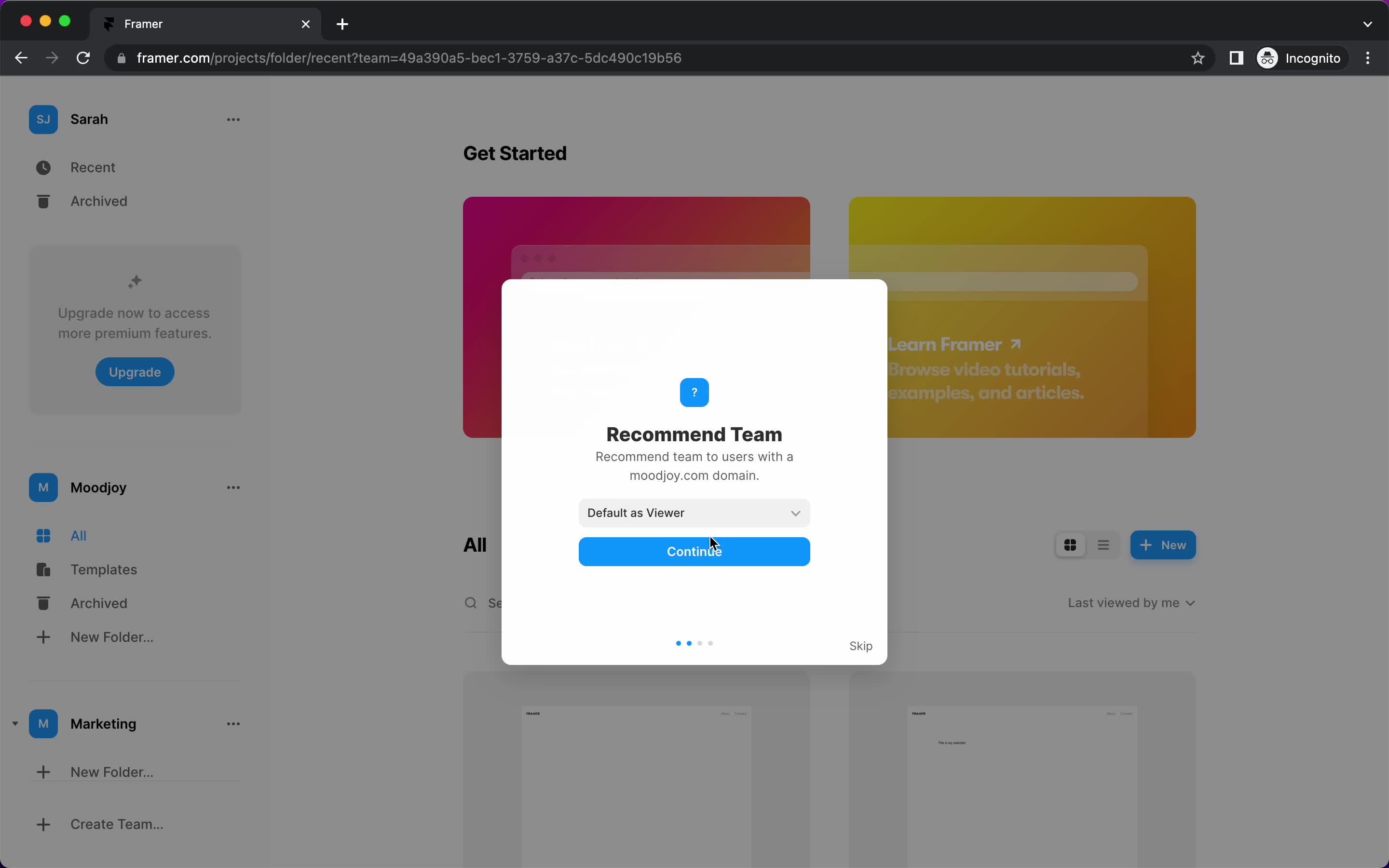
Task: Click the Sarah user menu options
Action: 233,119
